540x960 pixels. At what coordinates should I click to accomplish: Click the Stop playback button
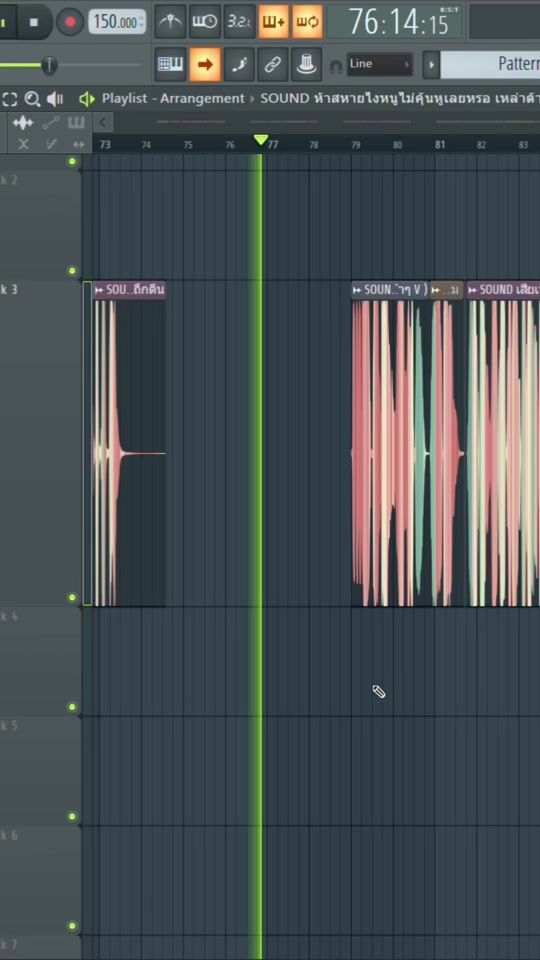click(x=34, y=22)
